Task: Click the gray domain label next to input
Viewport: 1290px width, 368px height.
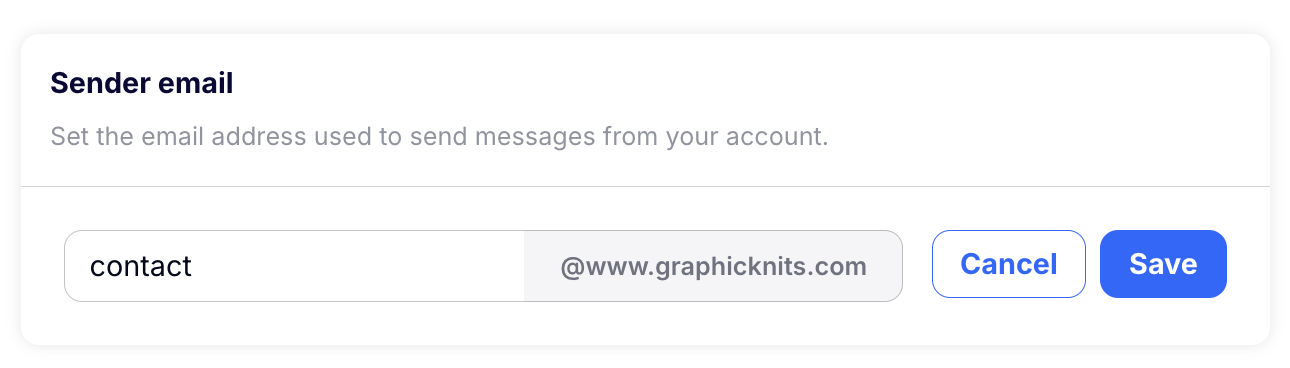Action: [713, 266]
